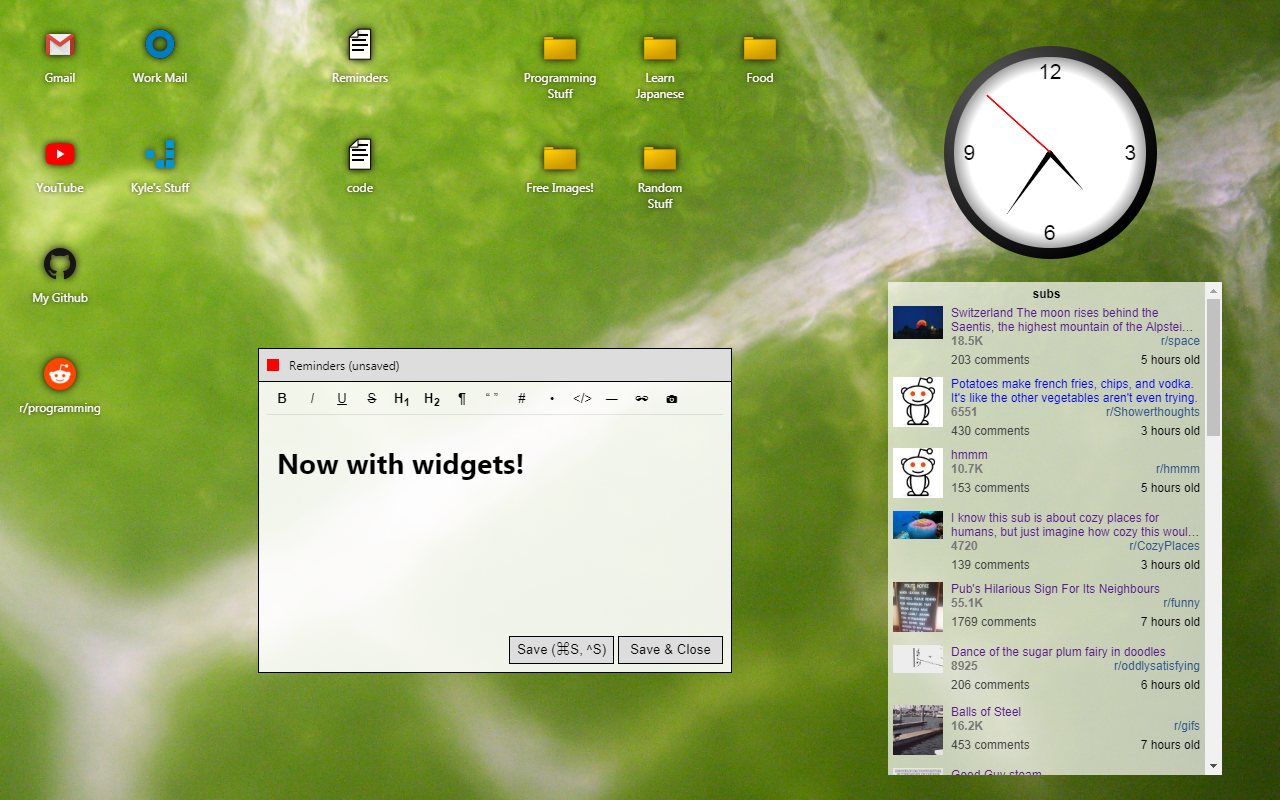Open the r/Showerthoughts subreddit link
The image size is (1280, 800).
coord(1152,411)
